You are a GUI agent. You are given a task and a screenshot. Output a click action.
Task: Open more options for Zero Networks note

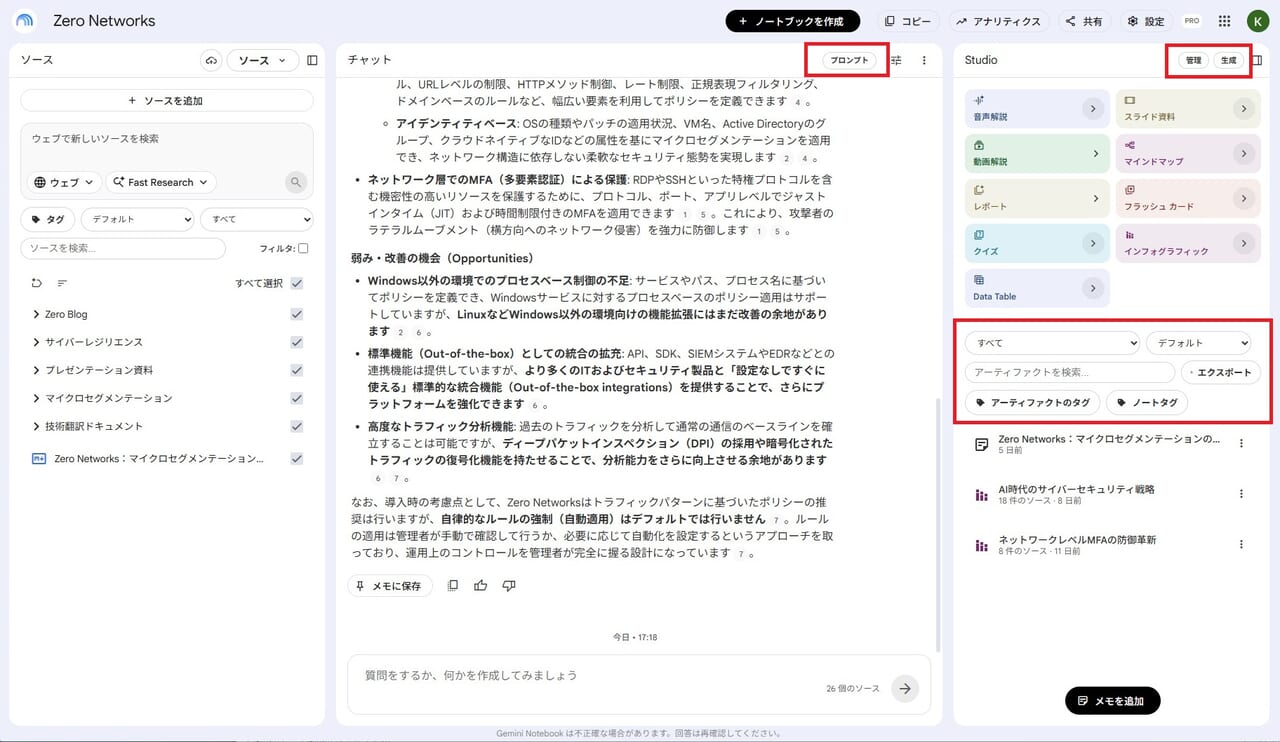[1242, 444]
